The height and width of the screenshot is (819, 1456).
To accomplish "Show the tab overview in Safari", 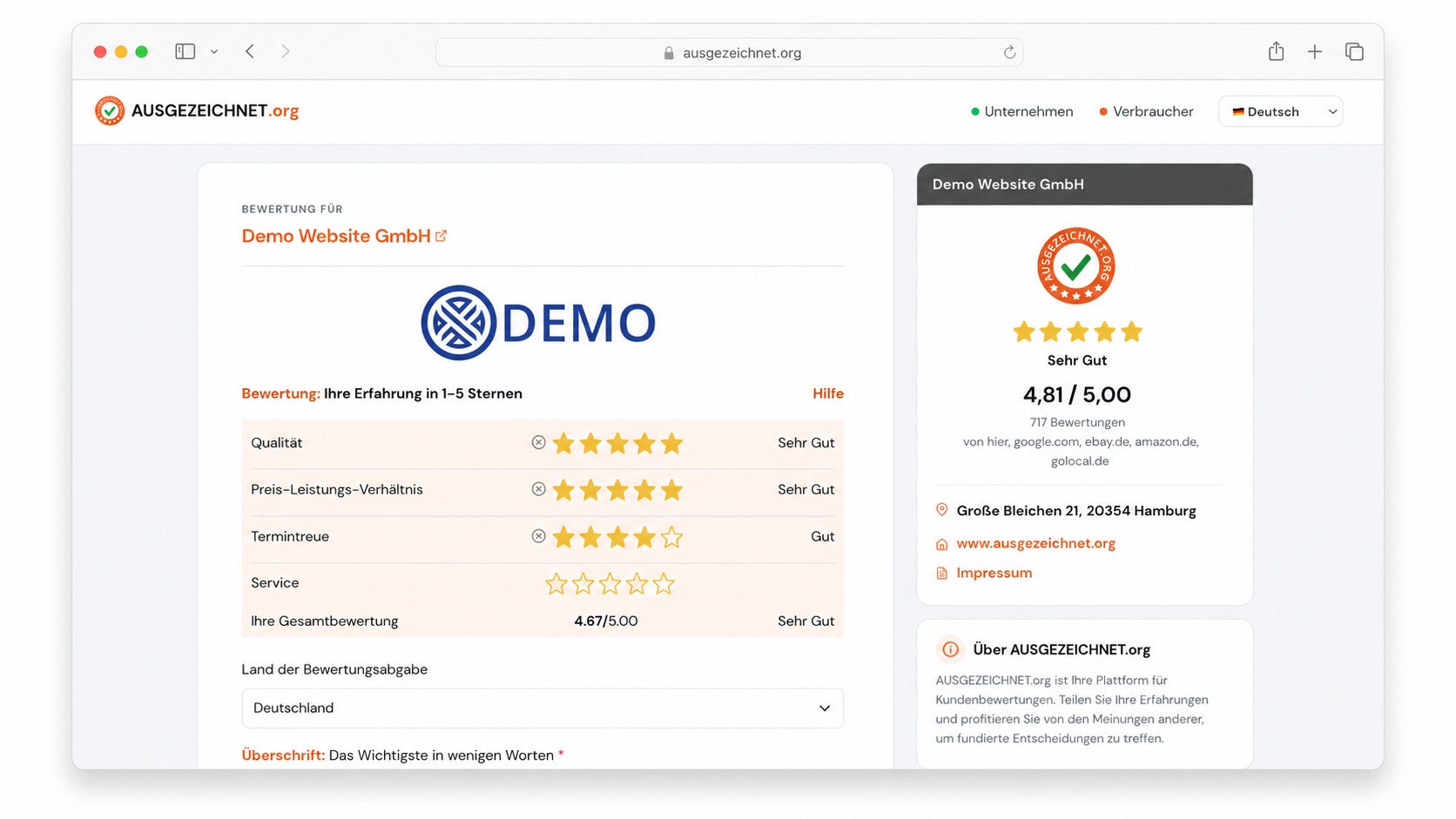I will 1354,51.
